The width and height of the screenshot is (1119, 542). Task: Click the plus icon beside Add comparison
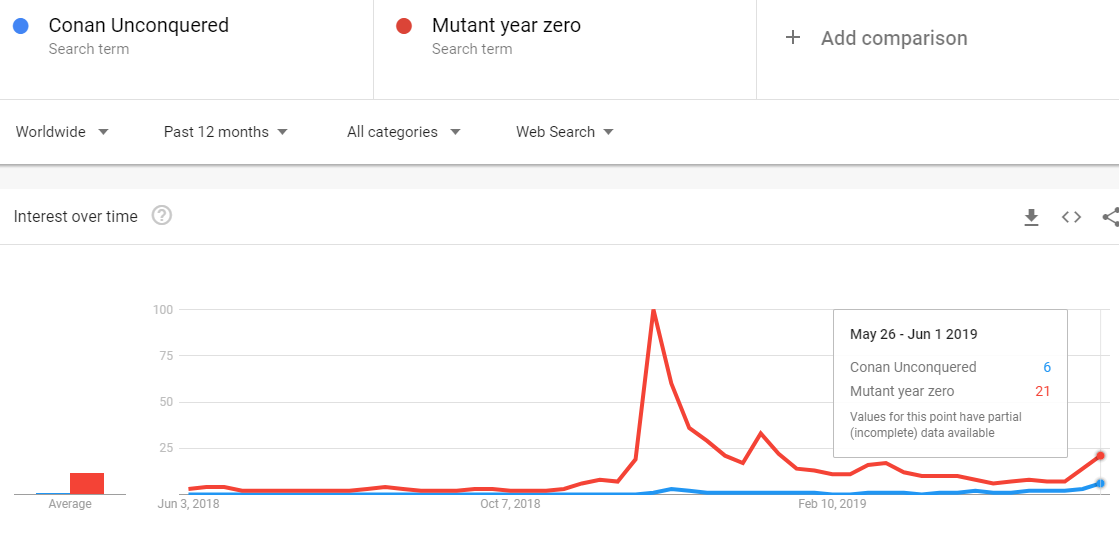coord(792,38)
